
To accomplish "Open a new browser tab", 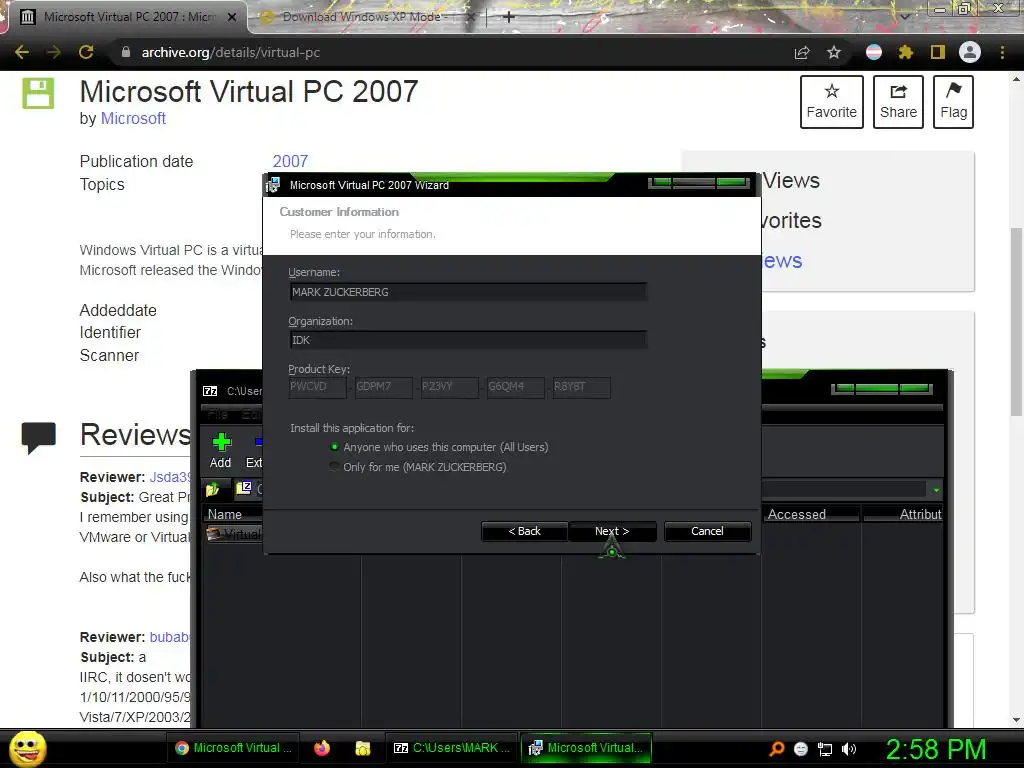I will 509,17.
